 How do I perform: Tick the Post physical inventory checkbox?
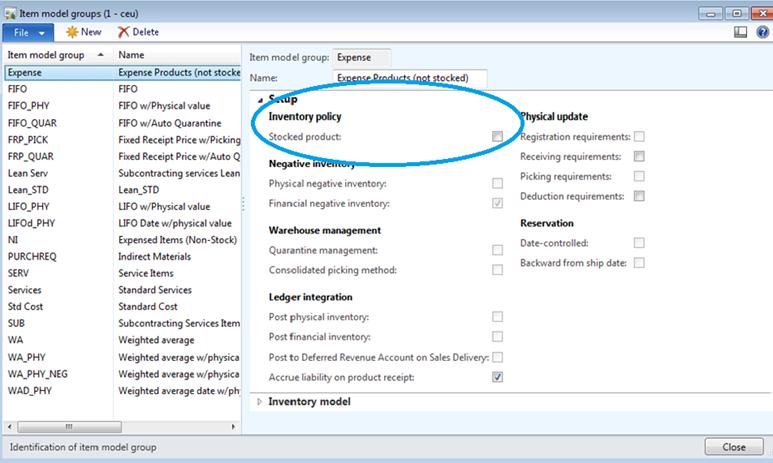497,317
